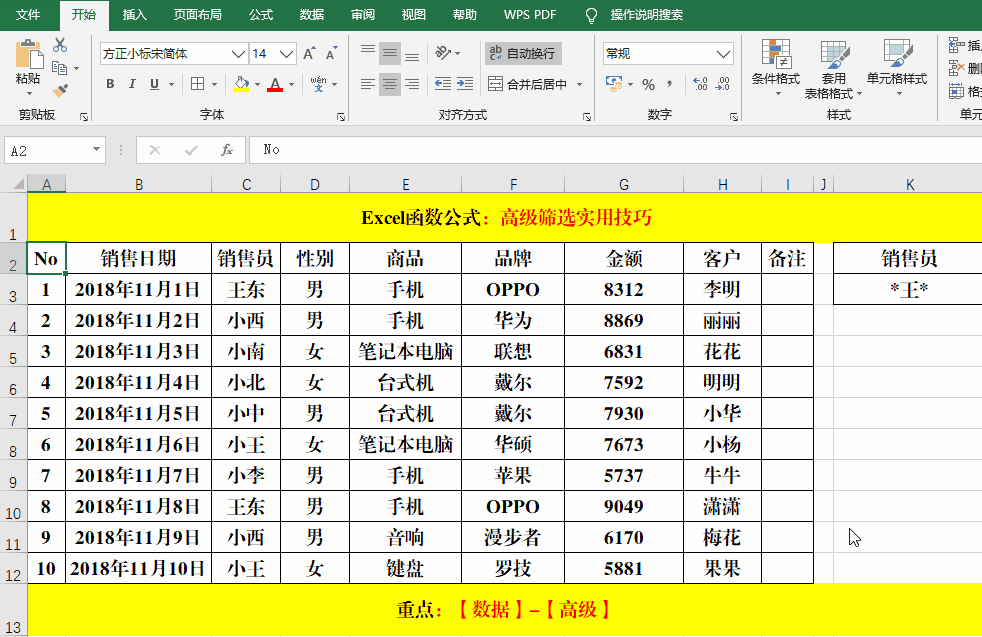Select cell K3 containing *王*

pos(908,289)
